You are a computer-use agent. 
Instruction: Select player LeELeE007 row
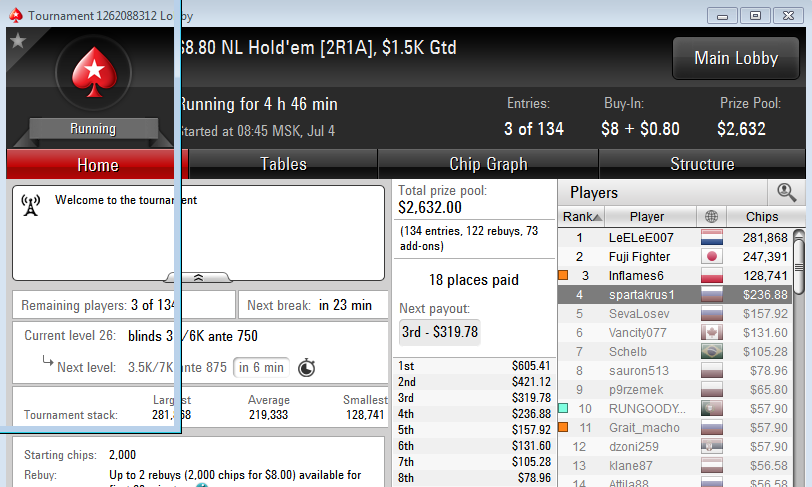[x=674, y=238]
